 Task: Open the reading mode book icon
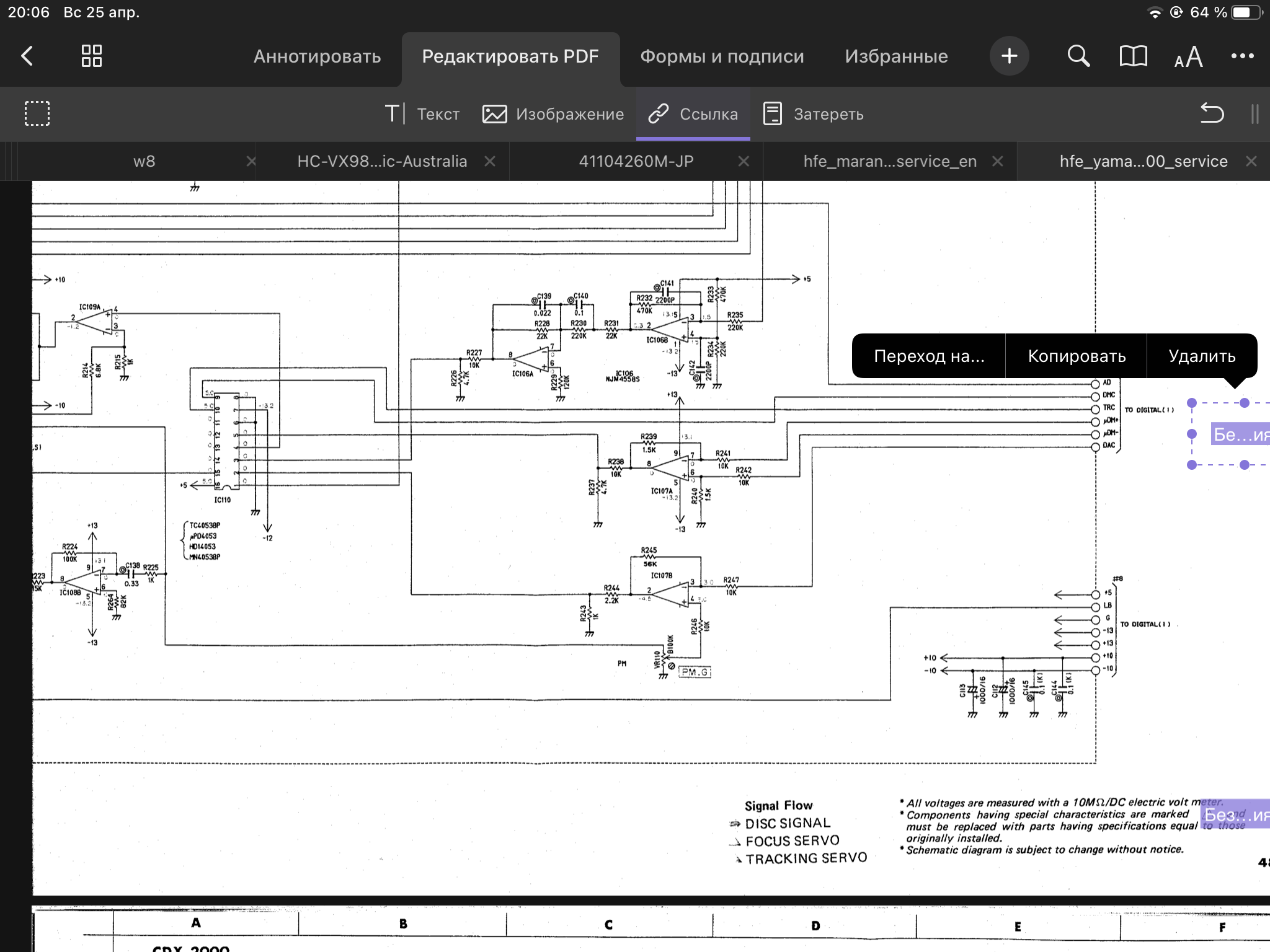(1133, 56)
